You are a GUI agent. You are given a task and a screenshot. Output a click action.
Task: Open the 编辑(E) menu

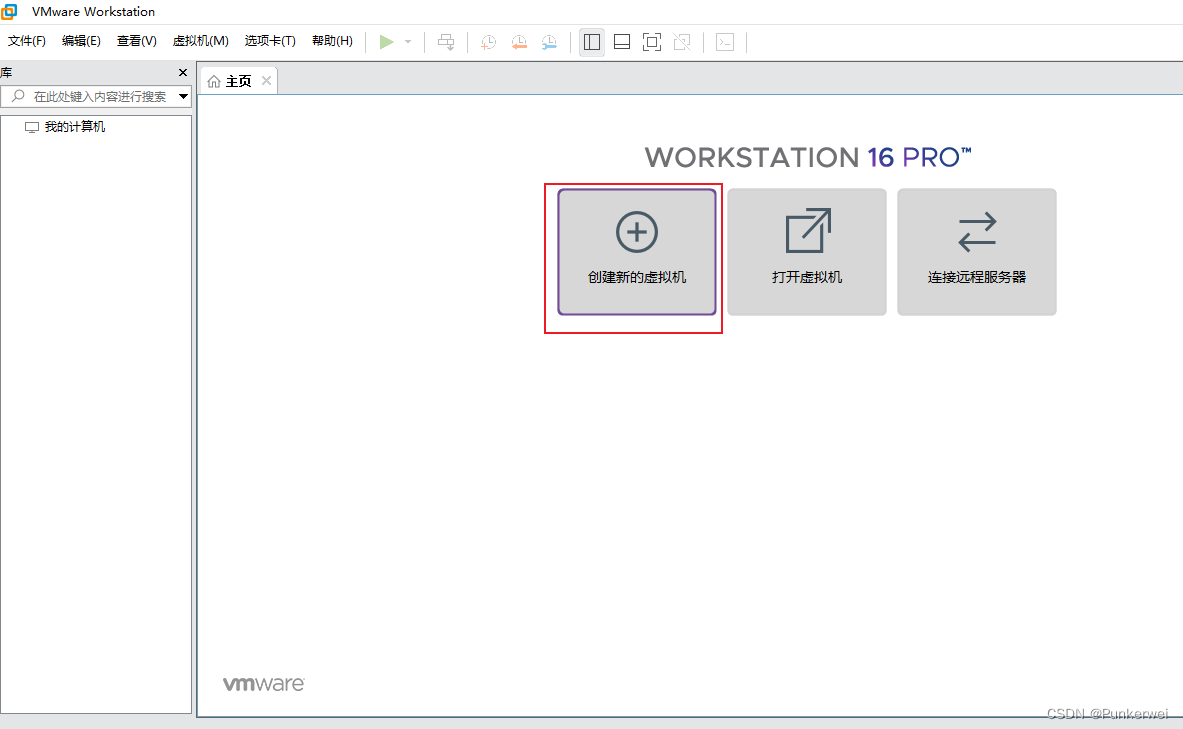coord(81,41)
